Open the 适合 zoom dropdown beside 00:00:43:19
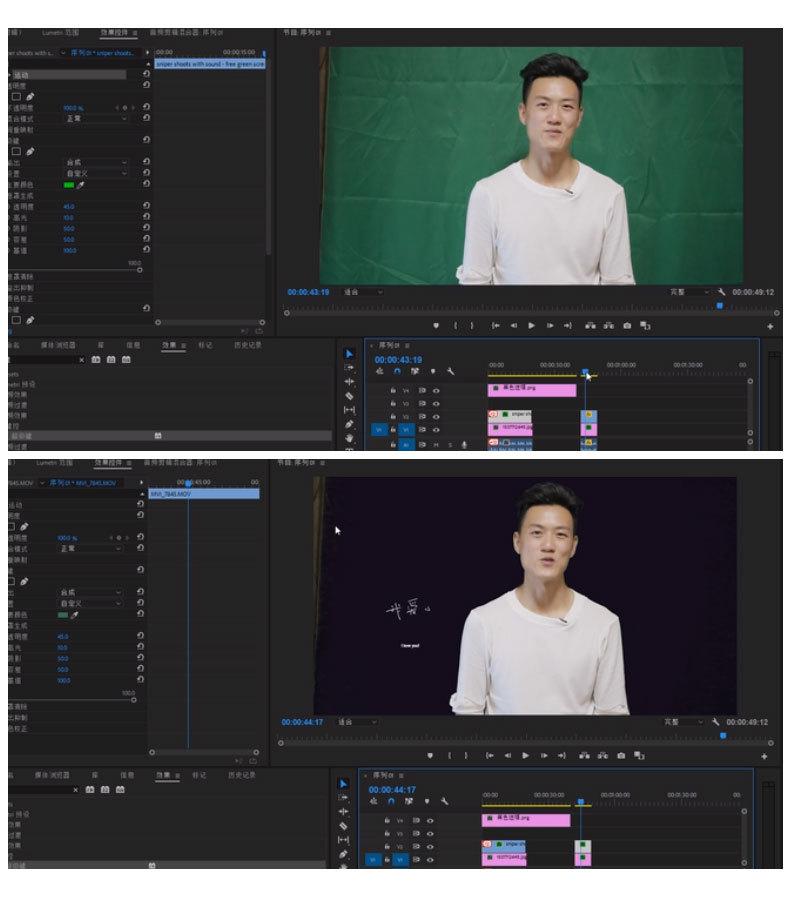This screenshot has height=905, width=790. (360, 292)
